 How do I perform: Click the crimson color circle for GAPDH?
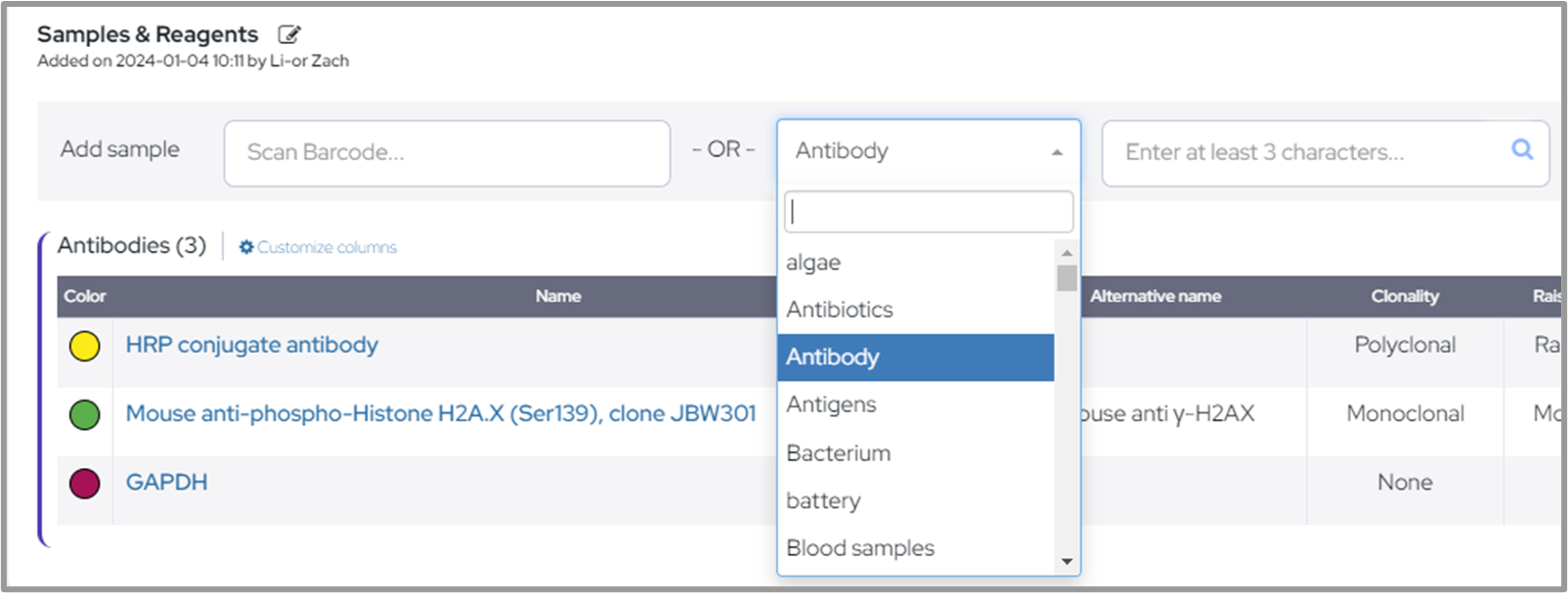pyautogui.click(x=85, y=483)
